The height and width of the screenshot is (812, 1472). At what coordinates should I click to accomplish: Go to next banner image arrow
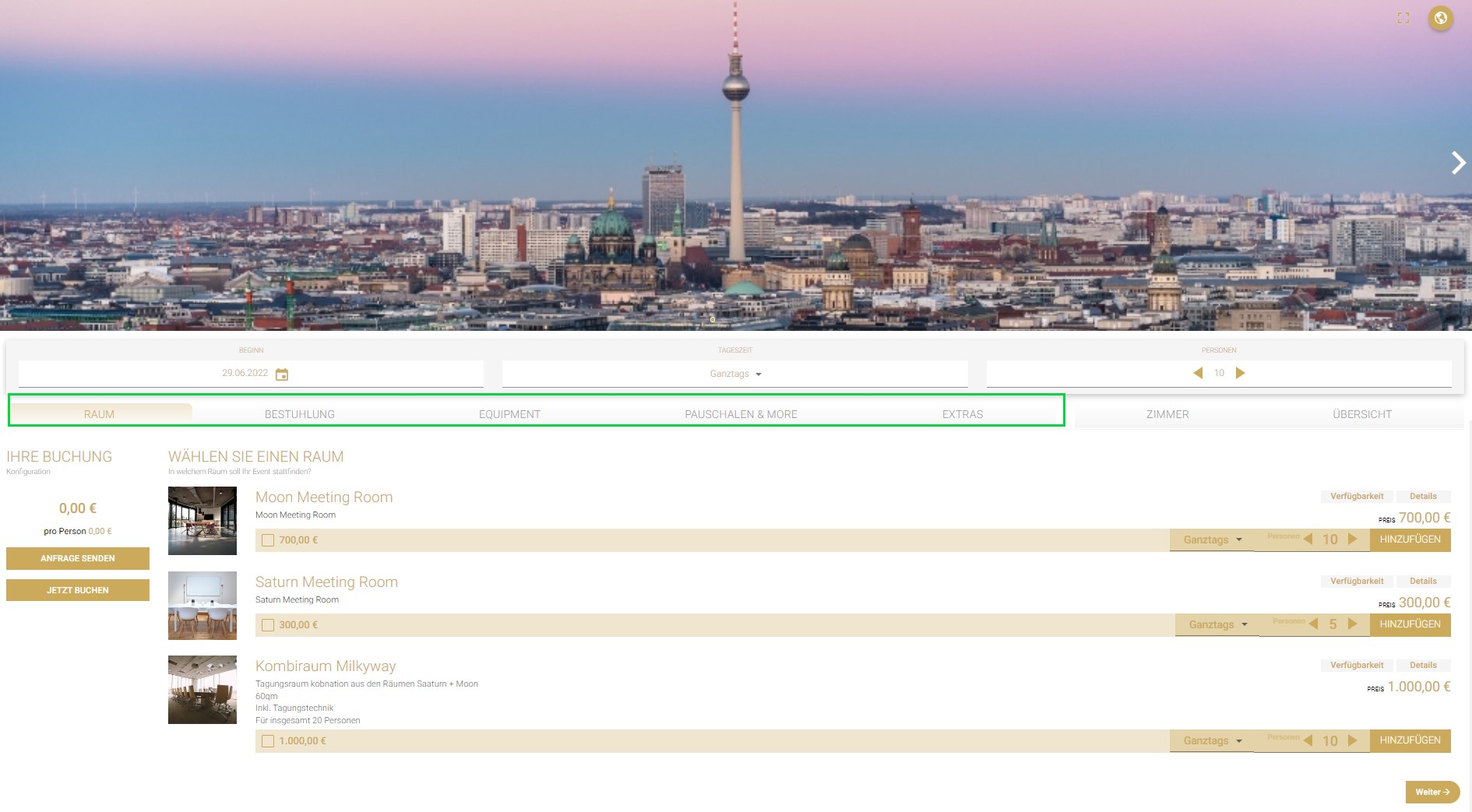pos(1458,163)
